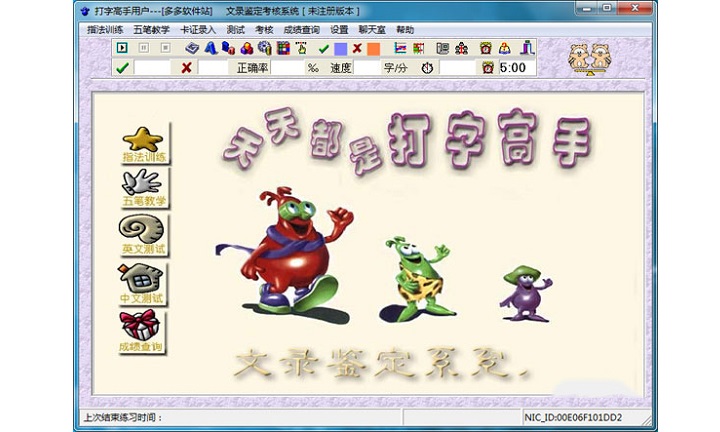Click the blue letter A toolbar icon
The height and width of the screenshot is (432, 720).
pos(210,47)
